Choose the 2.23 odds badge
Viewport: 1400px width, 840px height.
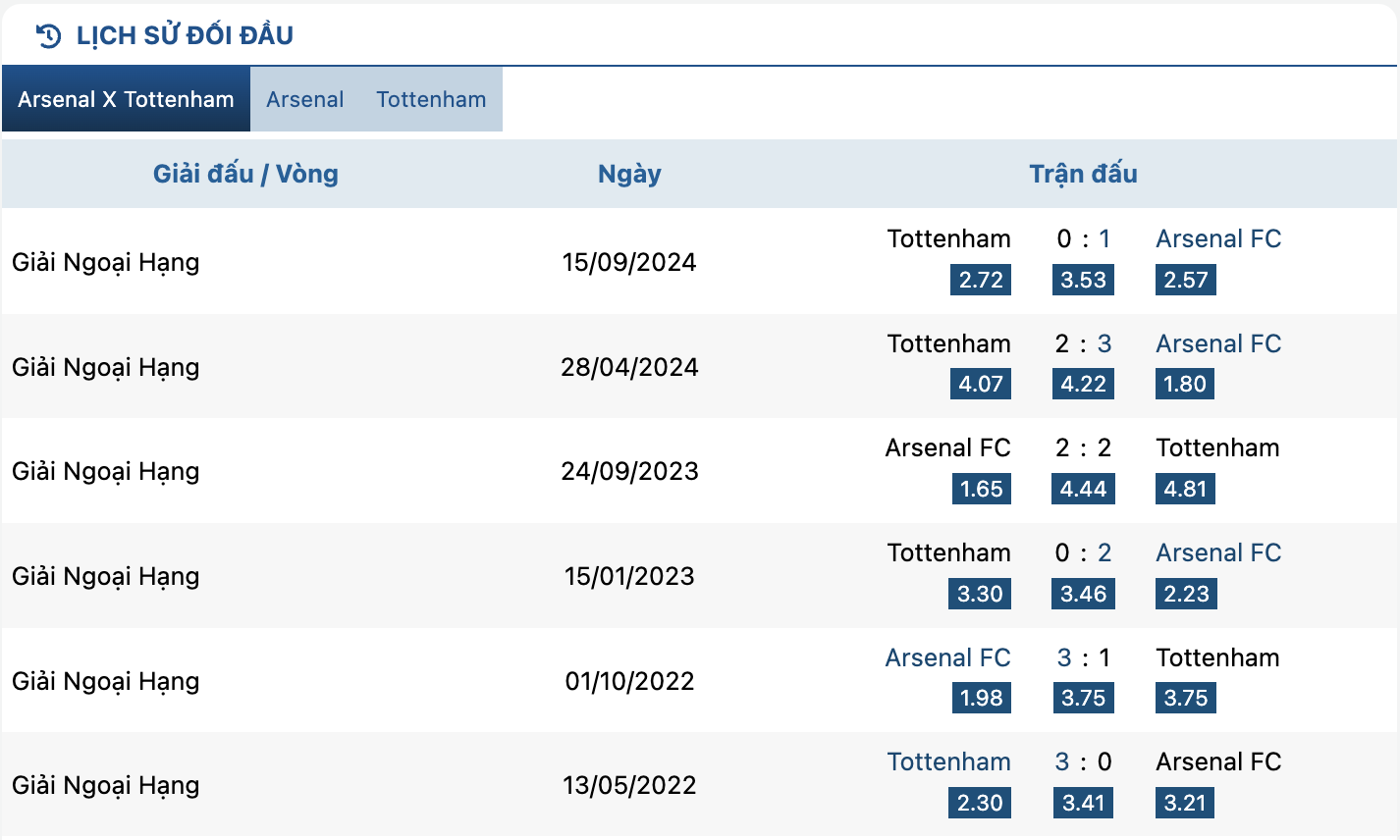tap(1186, 594)
